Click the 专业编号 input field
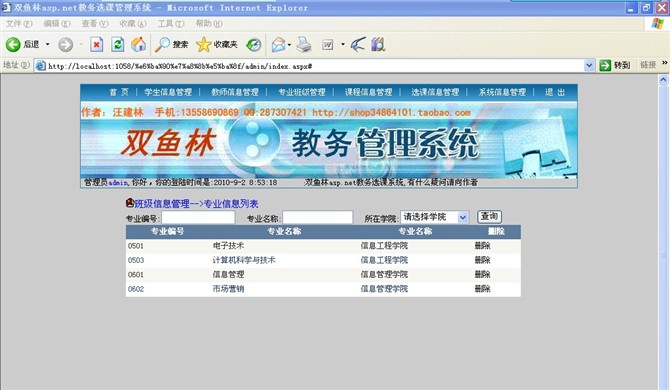This screenshot has height=390, width=670. [198, 217]
